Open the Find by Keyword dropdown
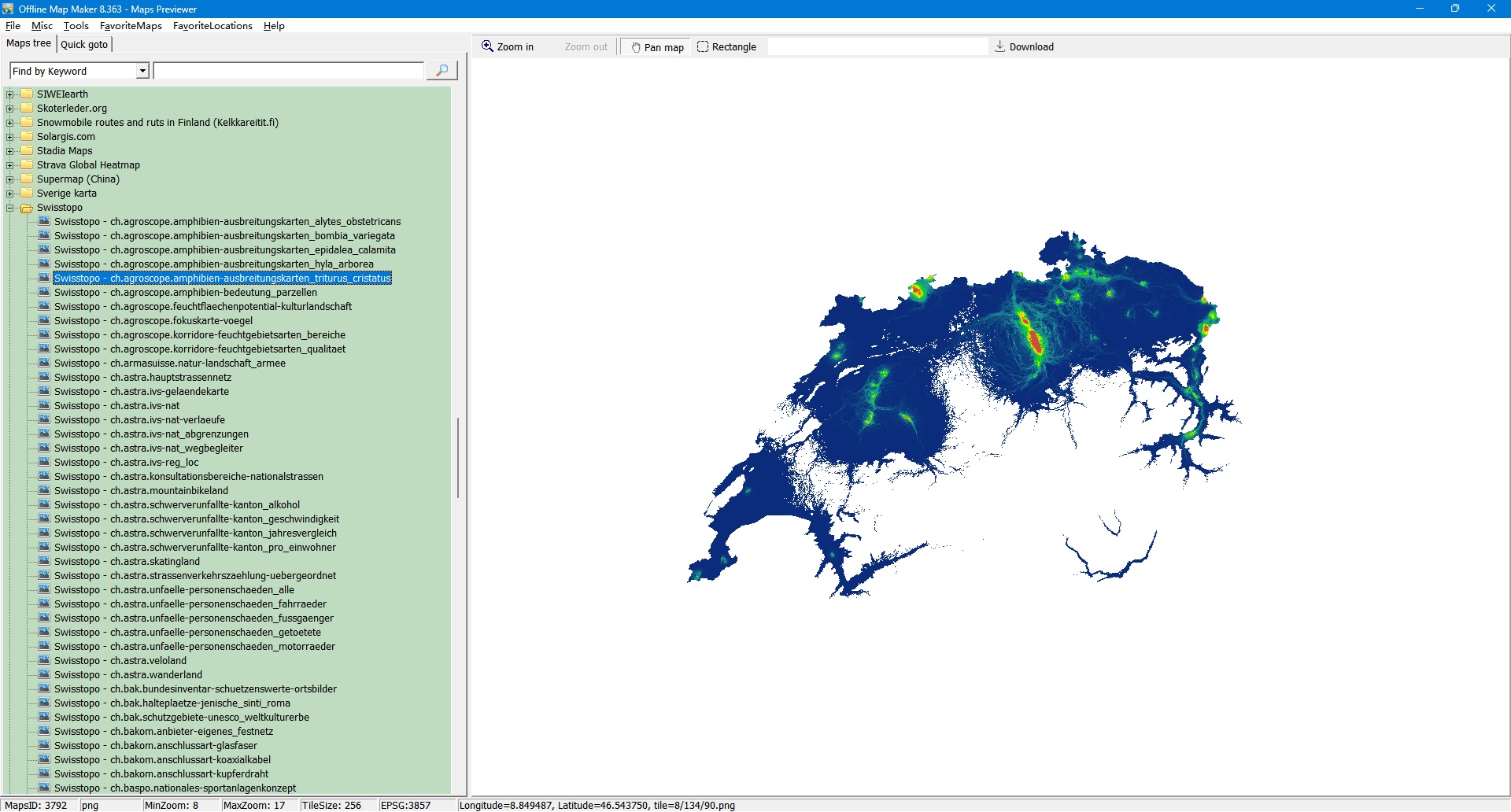Image resolution: width=1511 pixels, height=812 pixels. [x=142, y=71]
